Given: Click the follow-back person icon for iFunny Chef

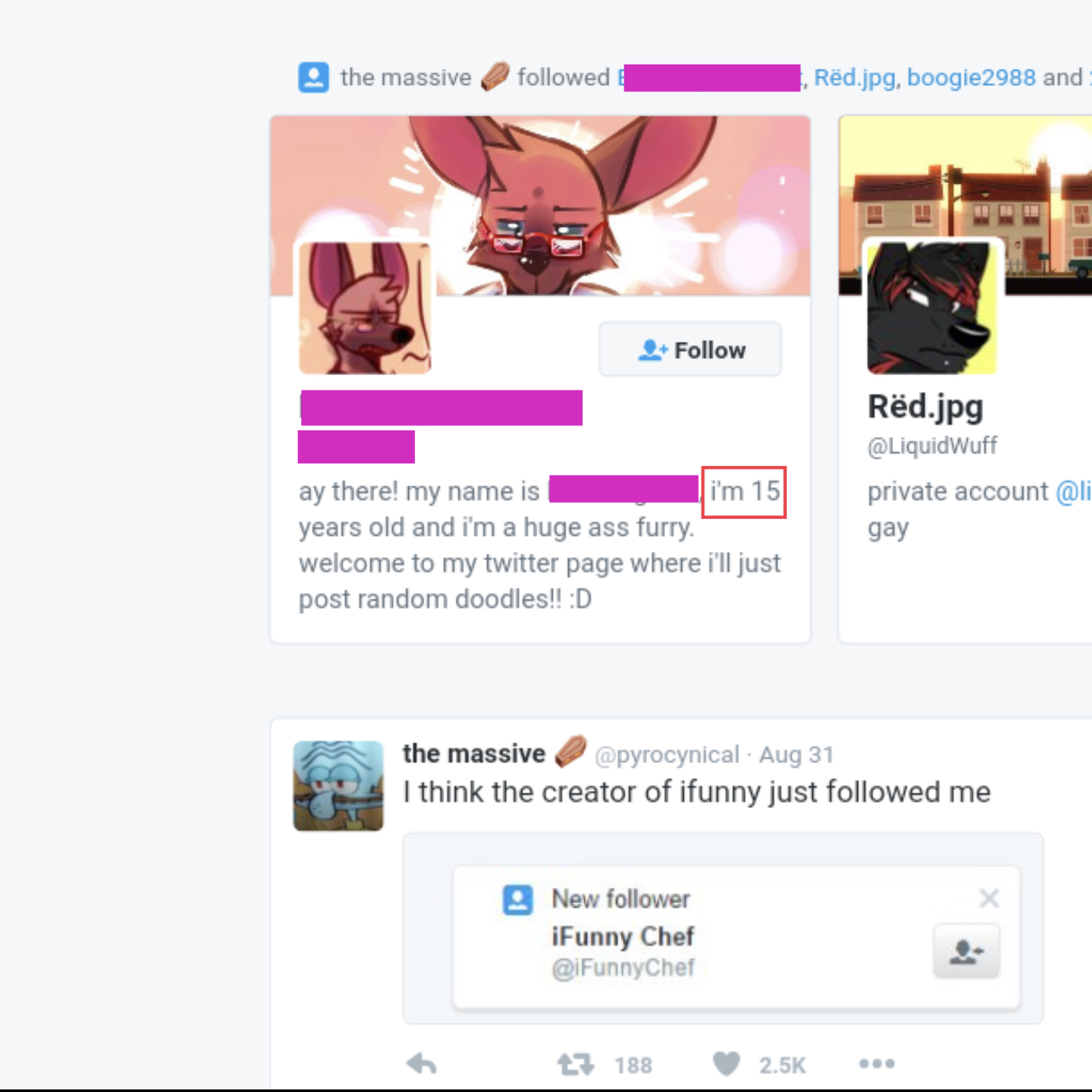Looking at the screenshot, I should pyautogui.click(x=966, y=951).
